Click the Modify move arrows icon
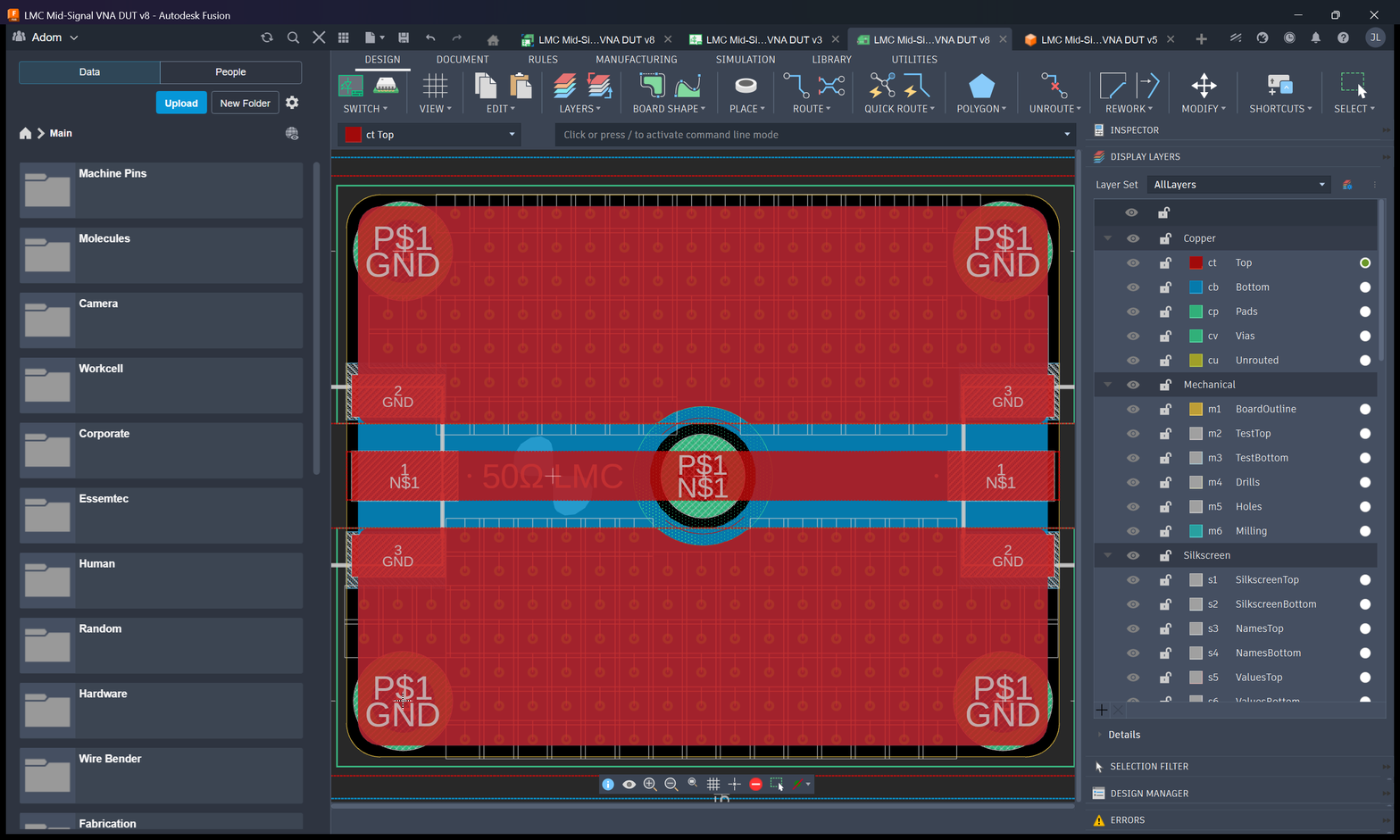Image resolution: width=1400 pixels, height=840 pixels. 1204,87
